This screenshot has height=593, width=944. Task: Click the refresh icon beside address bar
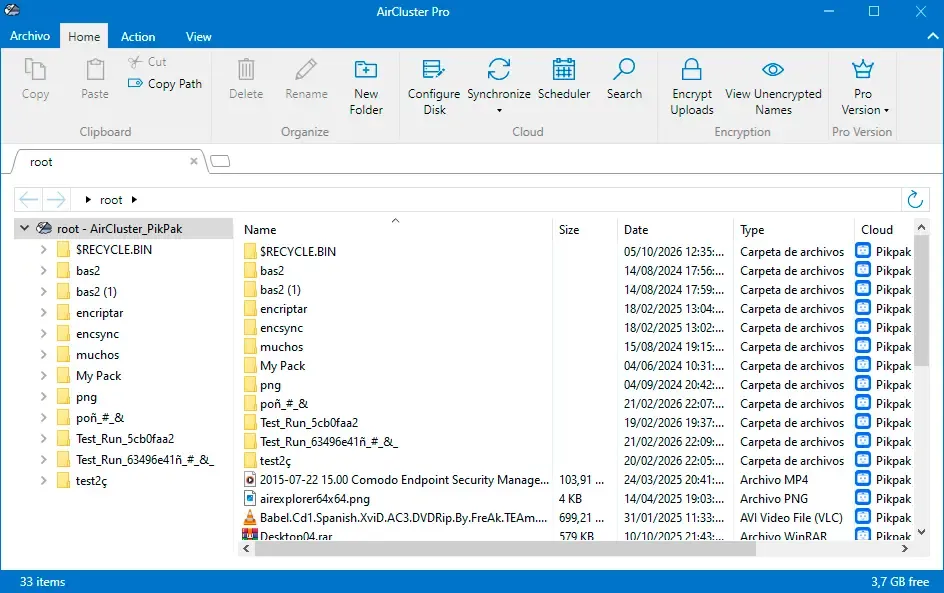915,199
